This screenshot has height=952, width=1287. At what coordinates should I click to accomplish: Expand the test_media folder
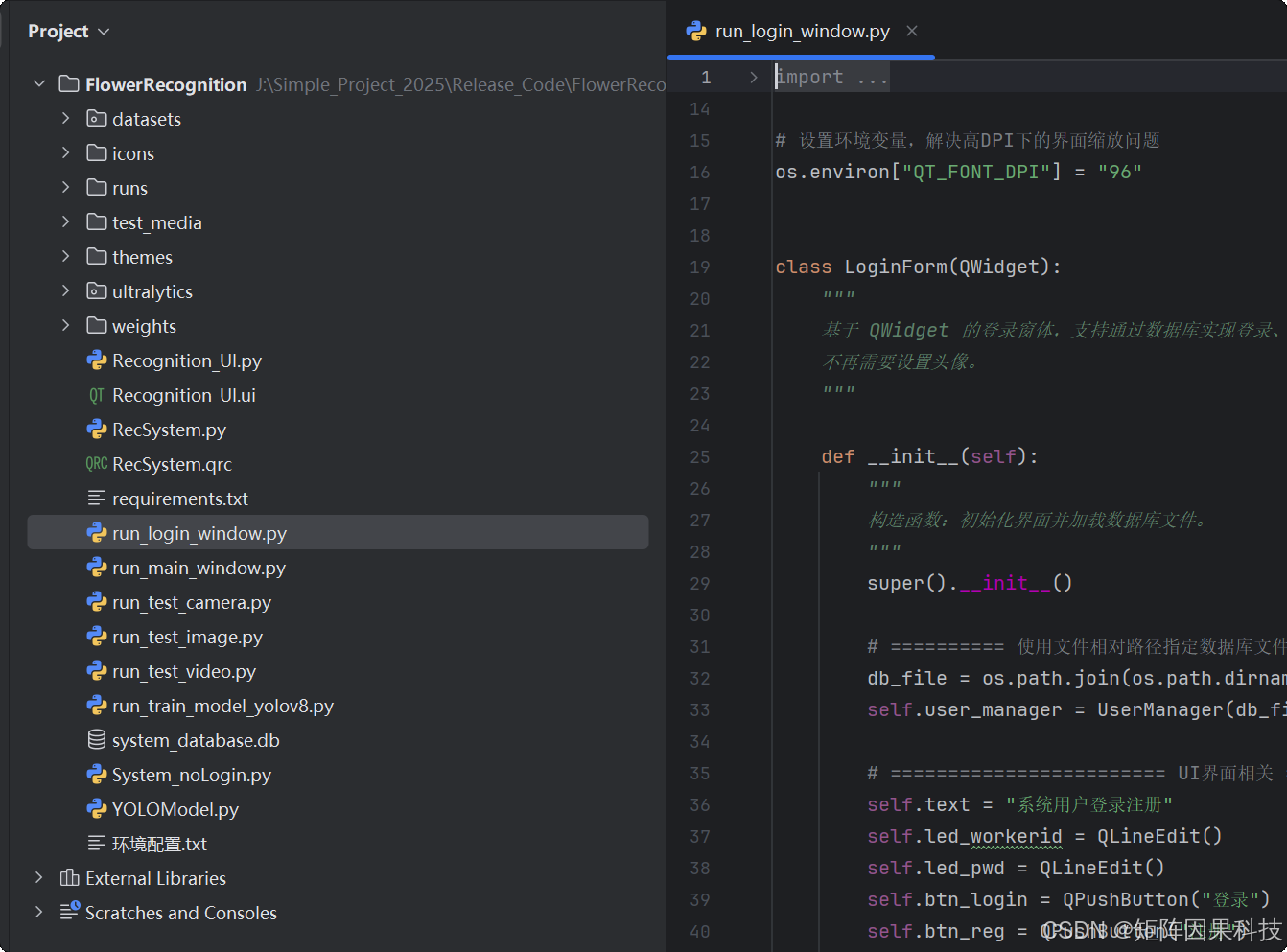tap(65, 222)
